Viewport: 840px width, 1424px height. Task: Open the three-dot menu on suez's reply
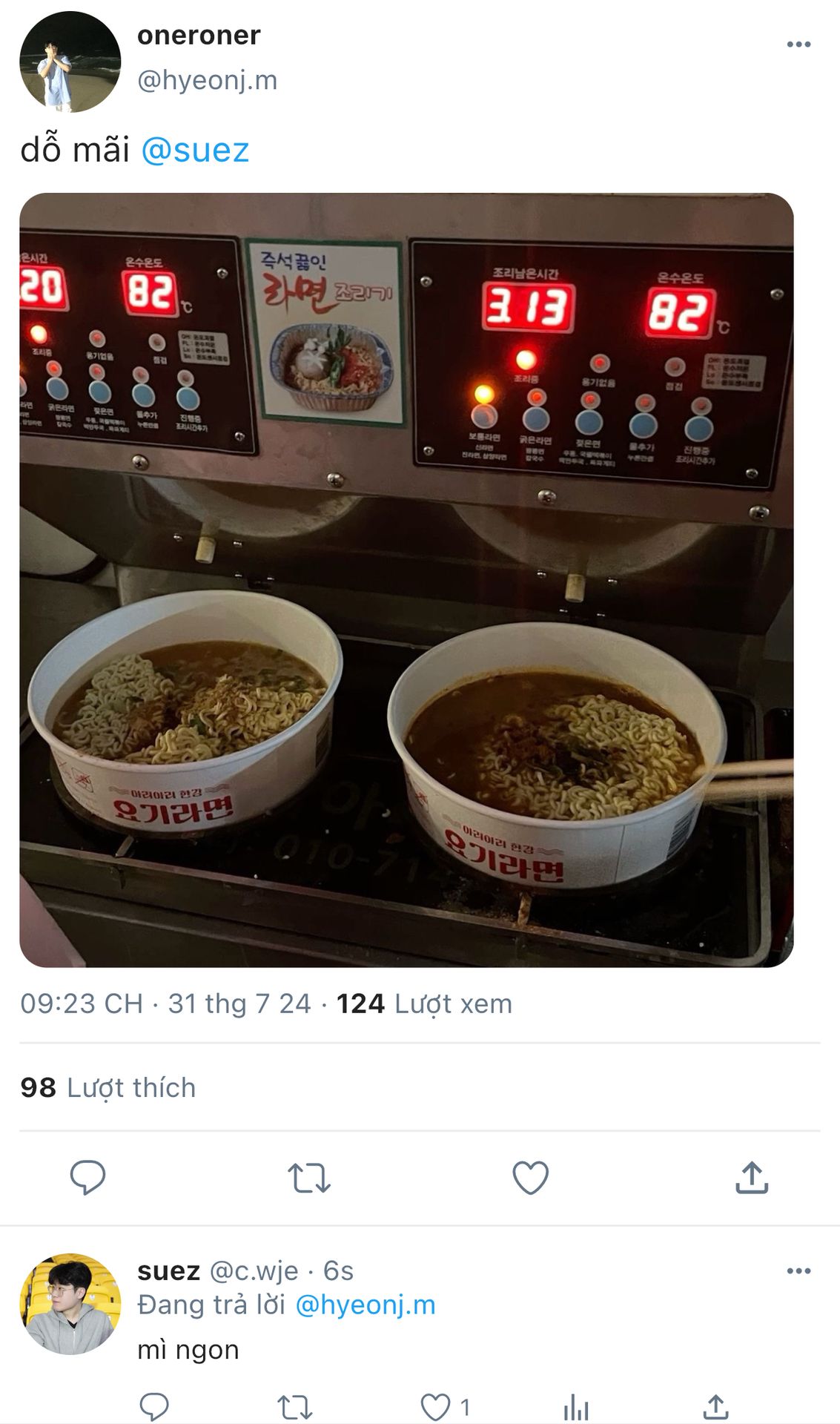click(x=798, y=1270)
